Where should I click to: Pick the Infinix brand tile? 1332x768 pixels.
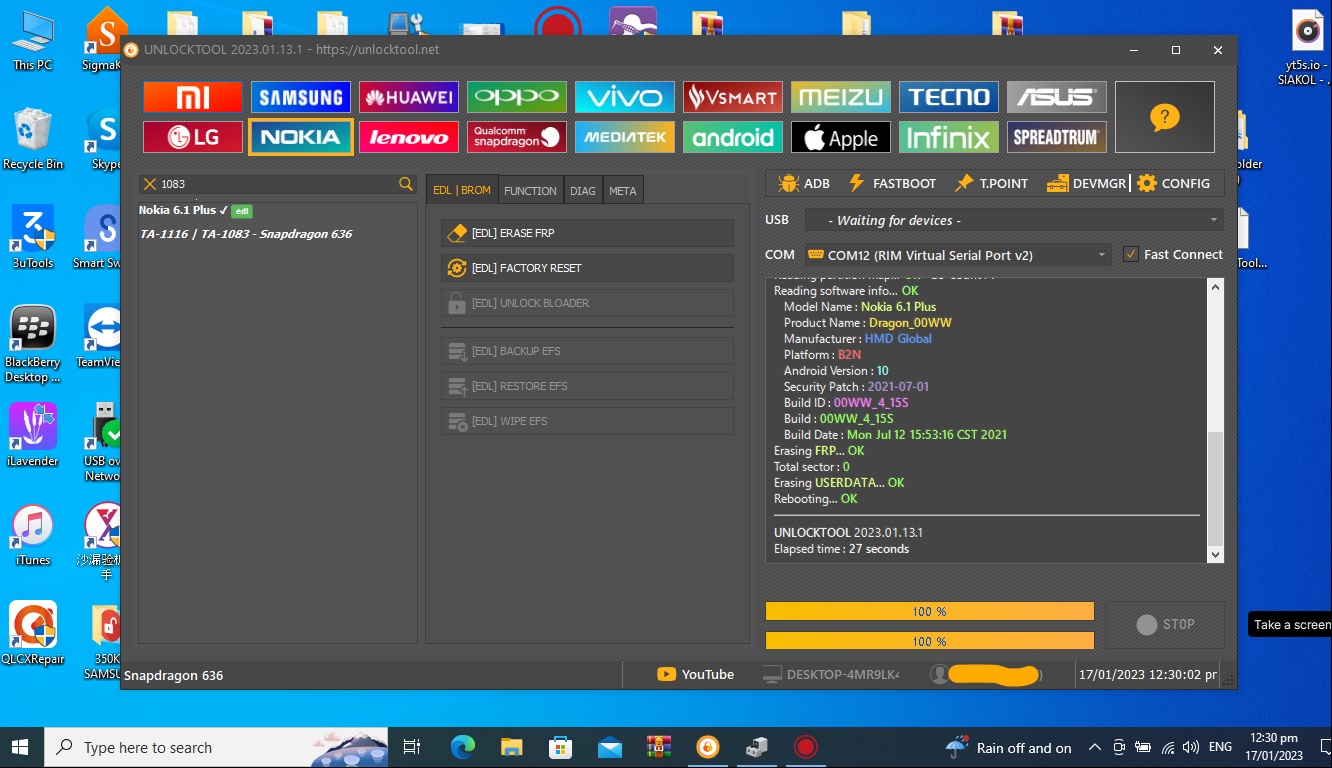949,137
